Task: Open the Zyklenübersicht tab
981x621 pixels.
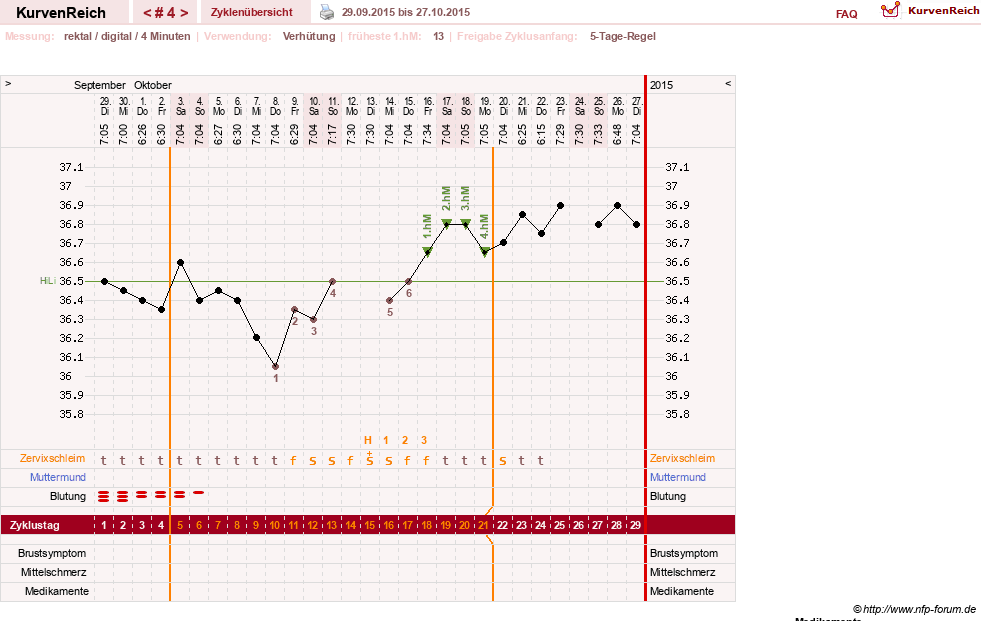Action: (x=252, y=12)
